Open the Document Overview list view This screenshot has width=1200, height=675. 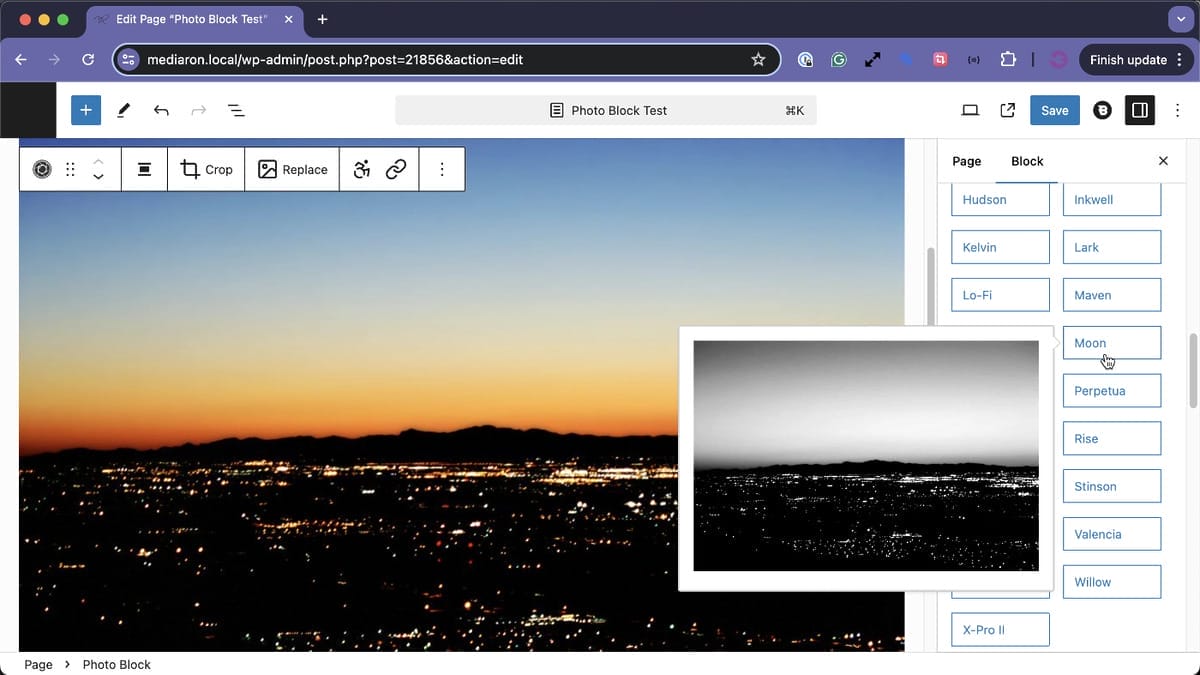236,110
